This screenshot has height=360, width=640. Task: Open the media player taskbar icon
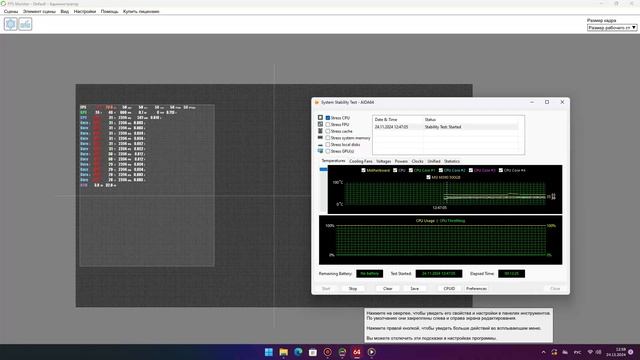coord(371,352)
